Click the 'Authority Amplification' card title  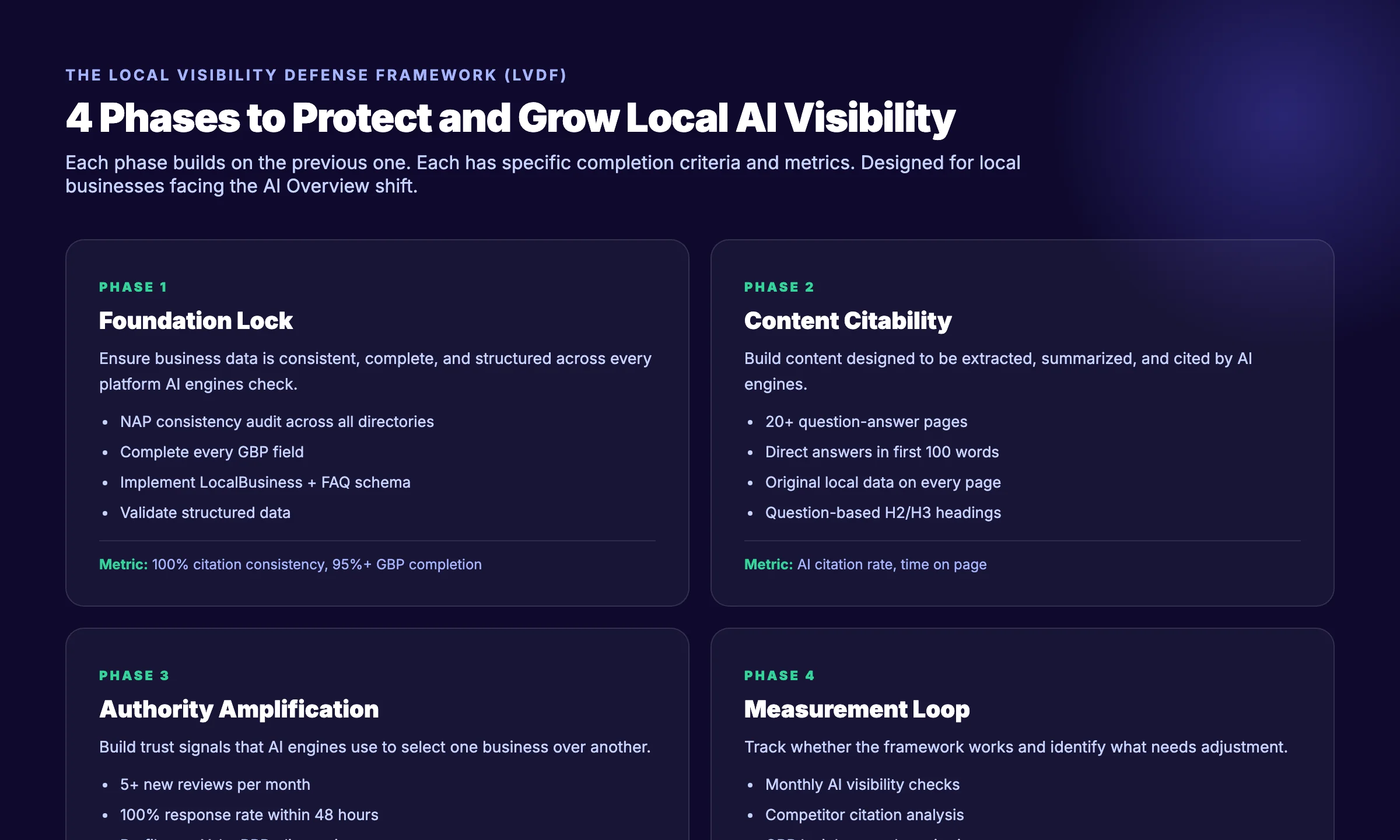pyautogui.click(x=239, y=709)
